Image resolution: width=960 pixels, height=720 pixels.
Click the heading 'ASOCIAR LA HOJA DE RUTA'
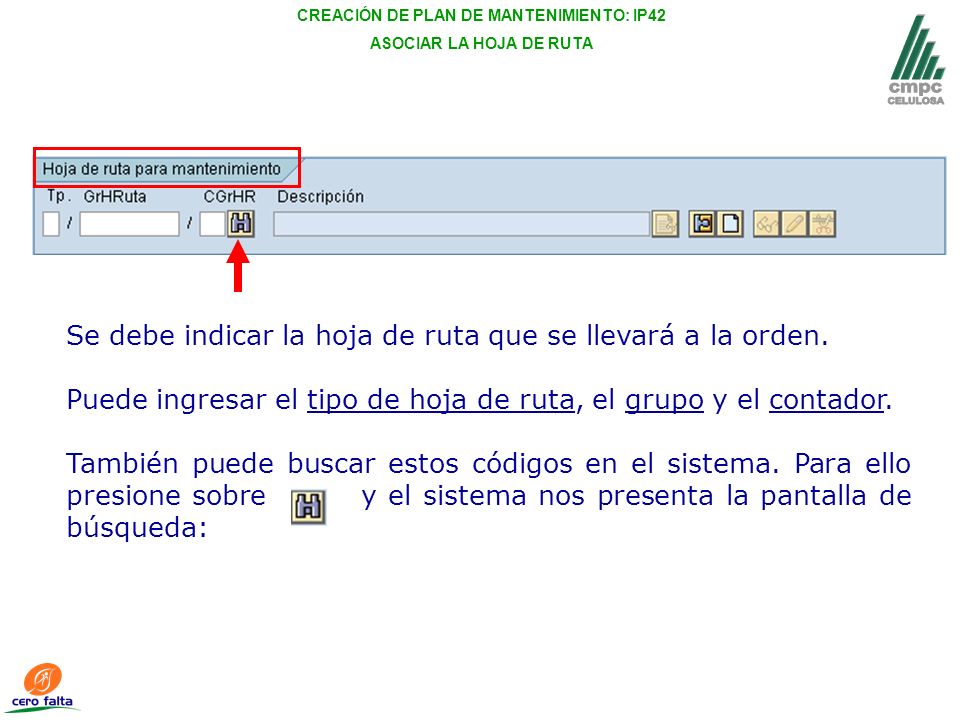pyautogui.click(x=481, y=43)
